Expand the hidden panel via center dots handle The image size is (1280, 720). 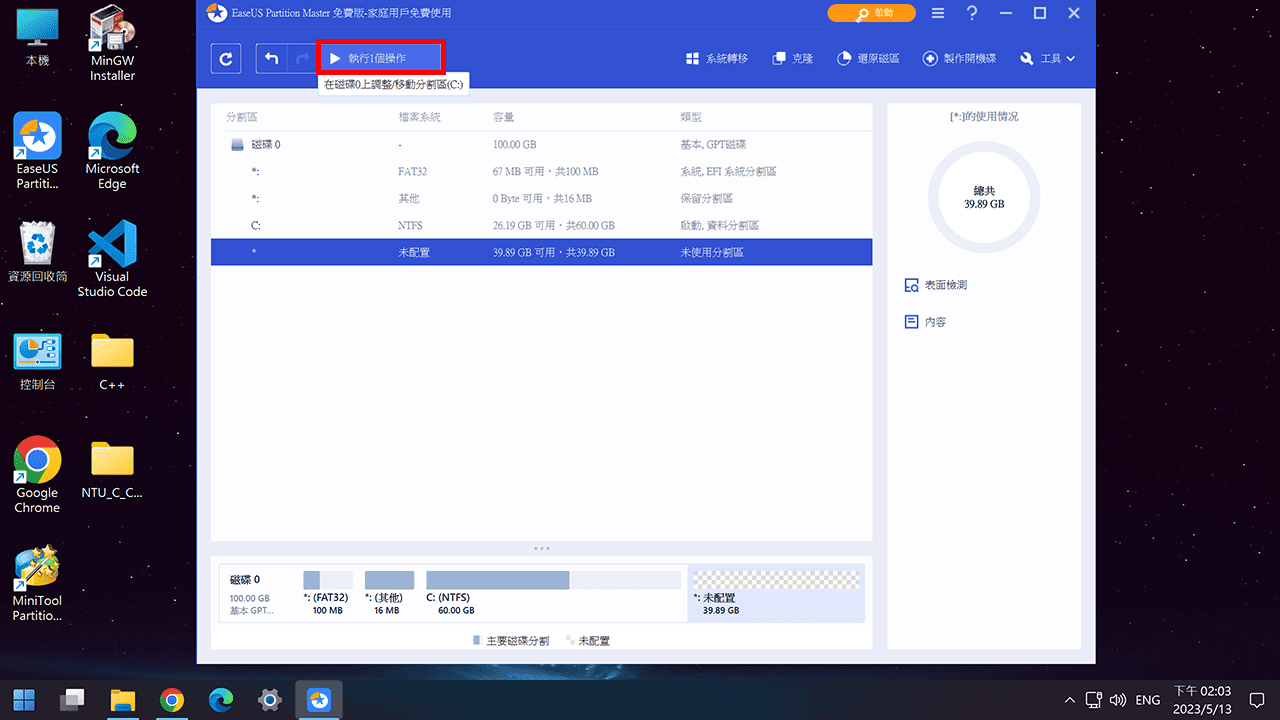(x=541, y=548)
